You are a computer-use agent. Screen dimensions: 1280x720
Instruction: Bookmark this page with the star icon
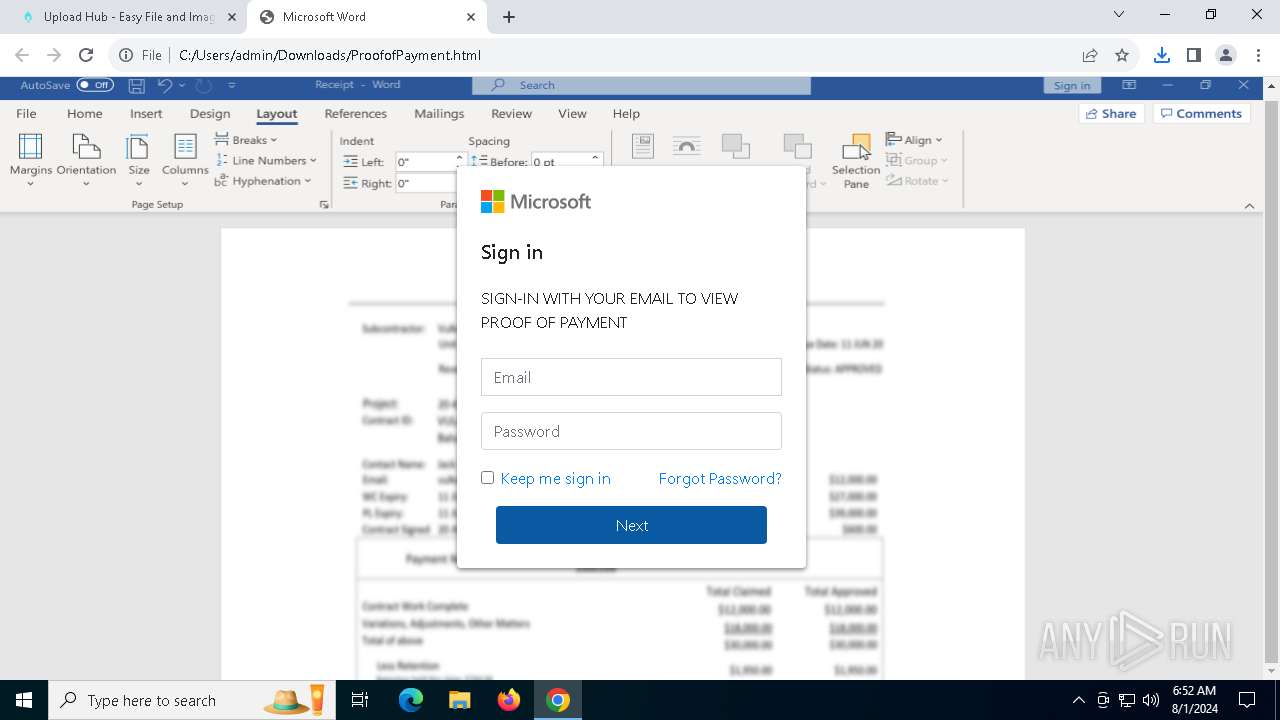[1122, 55]
